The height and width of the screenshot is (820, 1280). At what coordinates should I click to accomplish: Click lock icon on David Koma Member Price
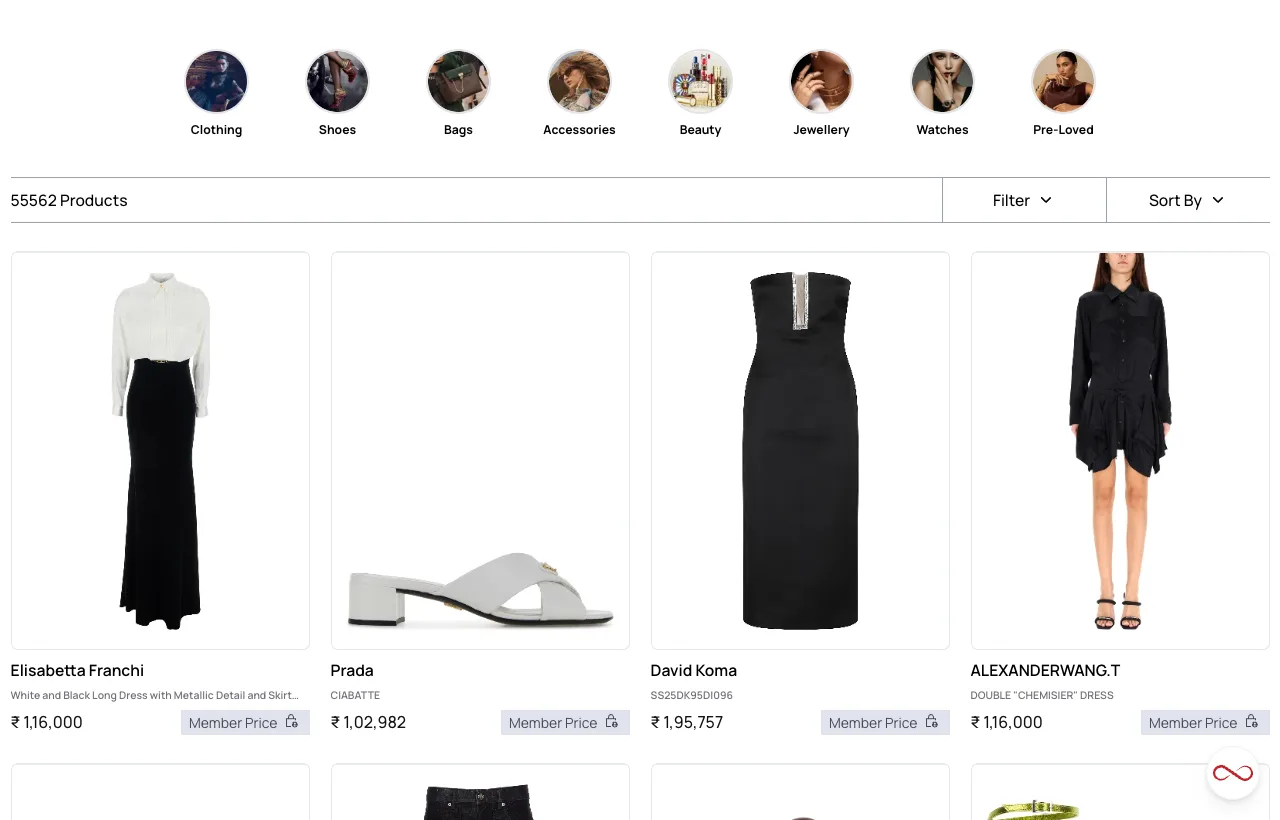[932, 722]
